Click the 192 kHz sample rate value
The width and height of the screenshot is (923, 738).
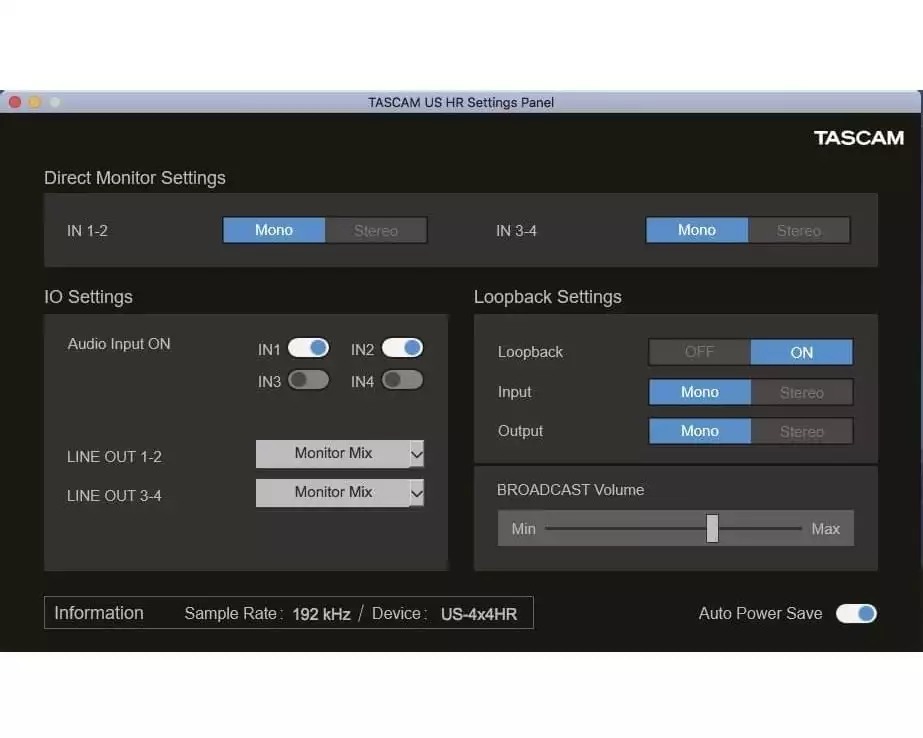click(x=321, y=614)
